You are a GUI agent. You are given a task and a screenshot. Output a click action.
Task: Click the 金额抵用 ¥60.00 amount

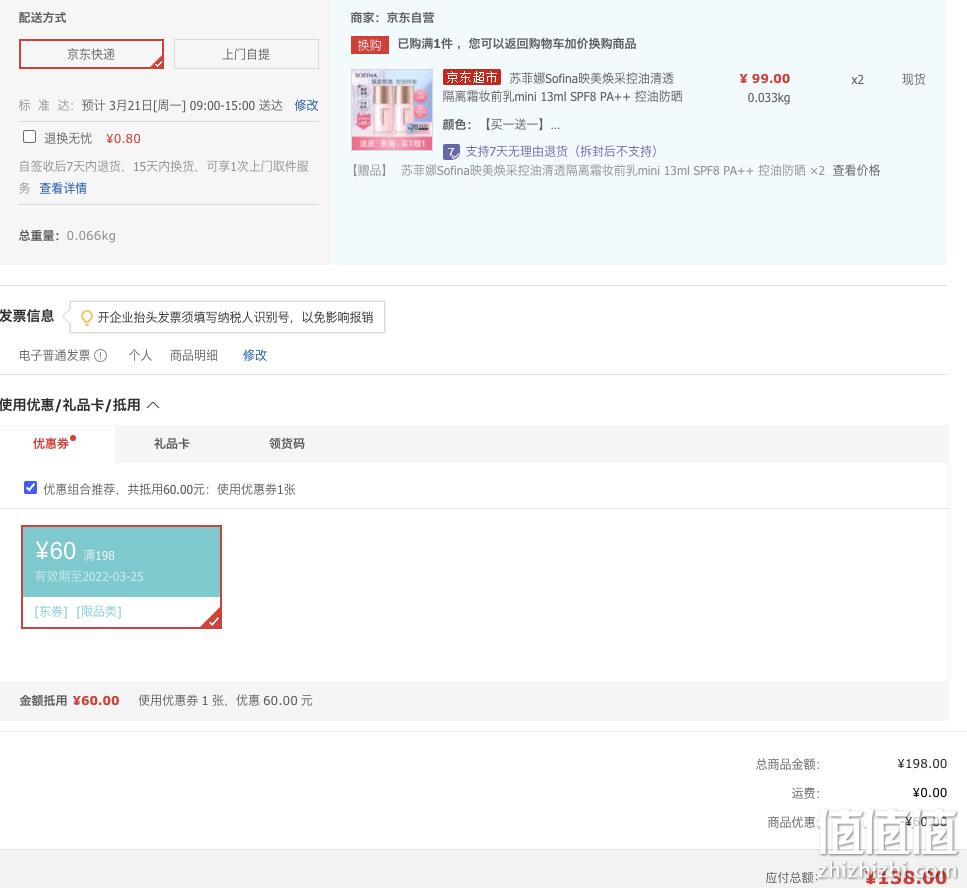tap(96, 701)
